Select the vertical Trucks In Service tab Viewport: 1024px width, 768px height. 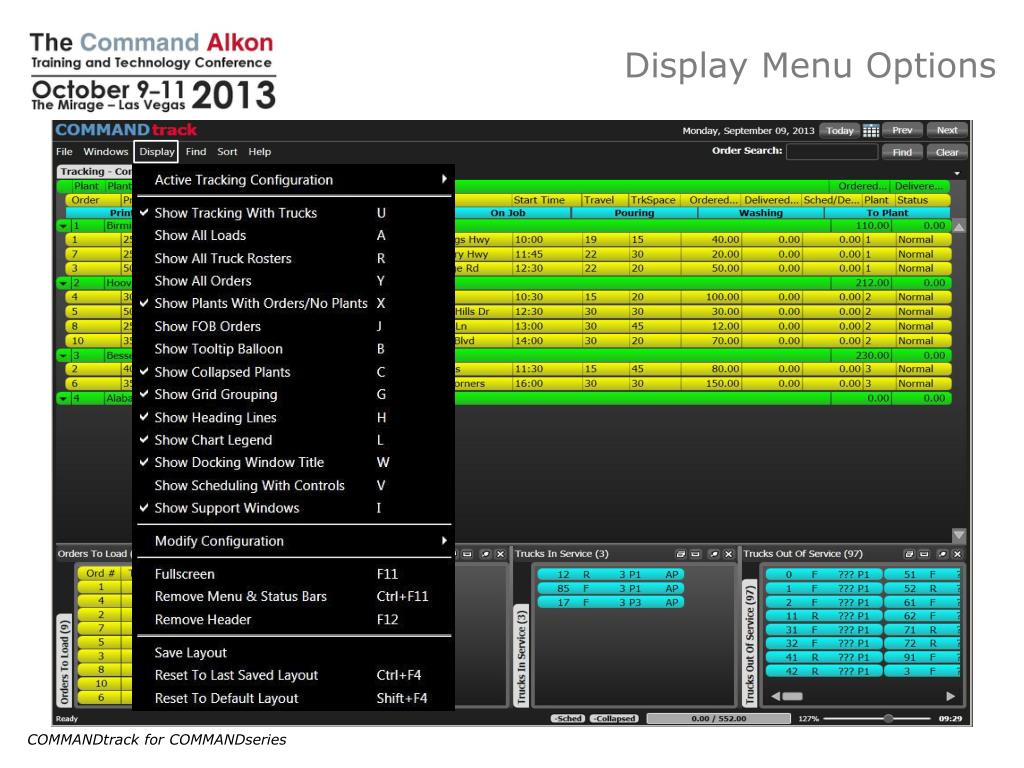(x=521, y=655)
